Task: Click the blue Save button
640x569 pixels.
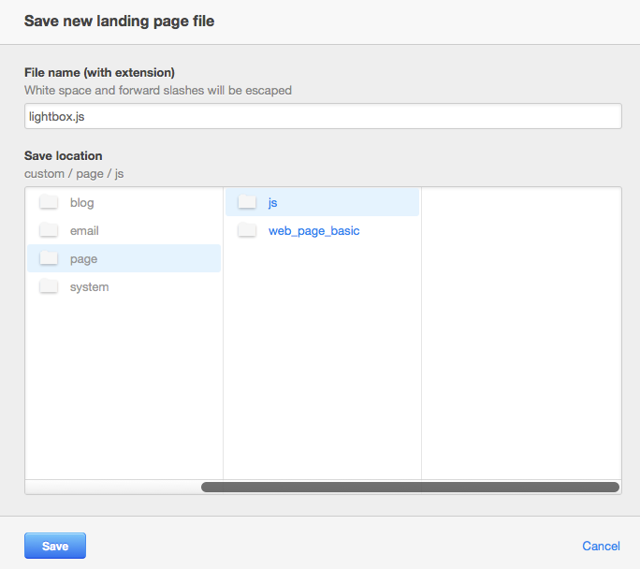Action: tap(55, 545)
